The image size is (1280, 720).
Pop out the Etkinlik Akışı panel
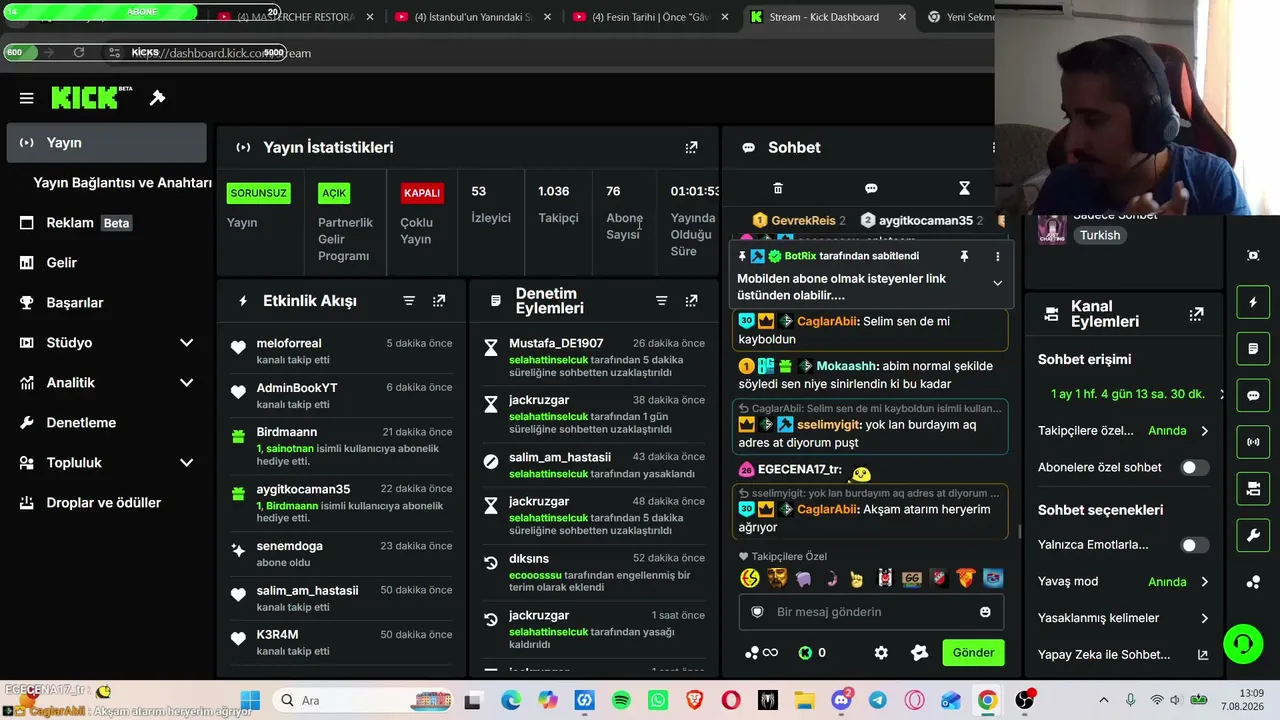pyautogui.click(x=439, y=301)
